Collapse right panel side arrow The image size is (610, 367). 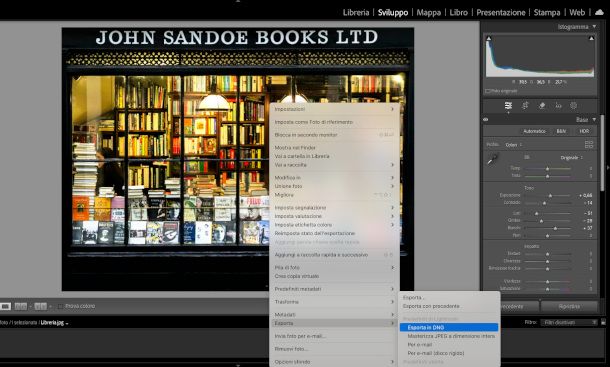(x=608, y=168)
